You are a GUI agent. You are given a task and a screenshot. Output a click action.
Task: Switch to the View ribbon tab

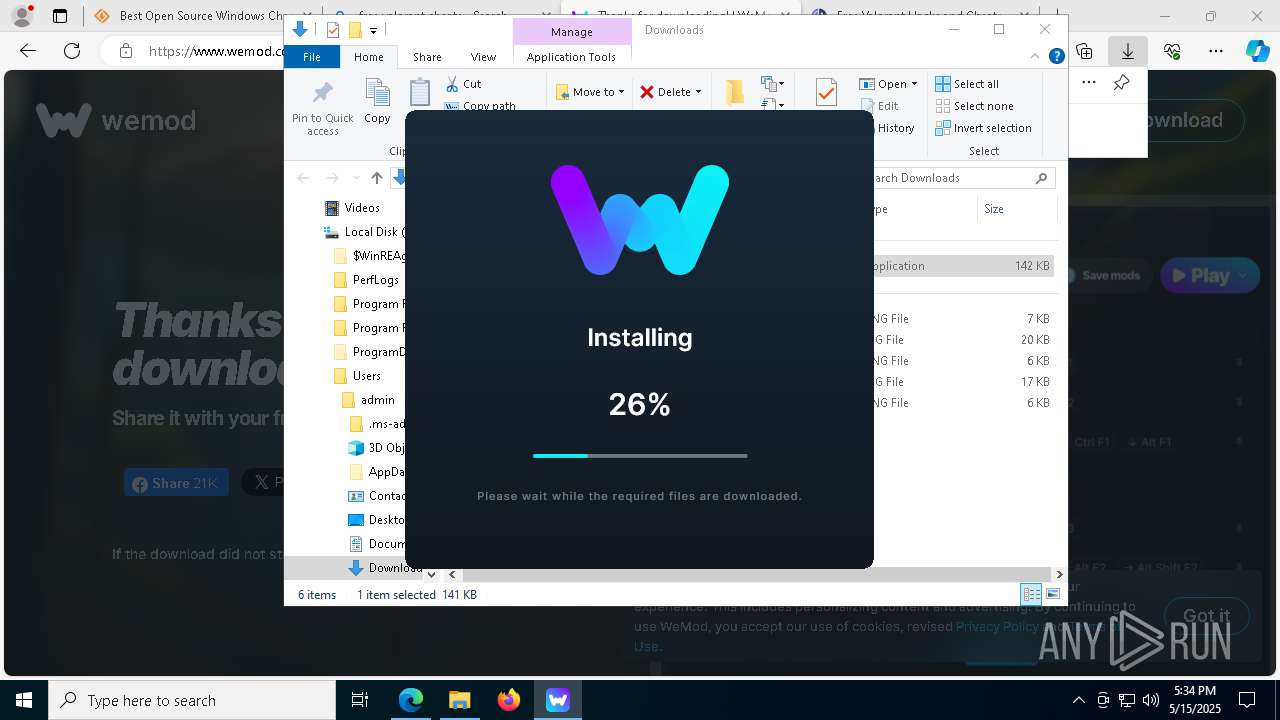point(483,57)
